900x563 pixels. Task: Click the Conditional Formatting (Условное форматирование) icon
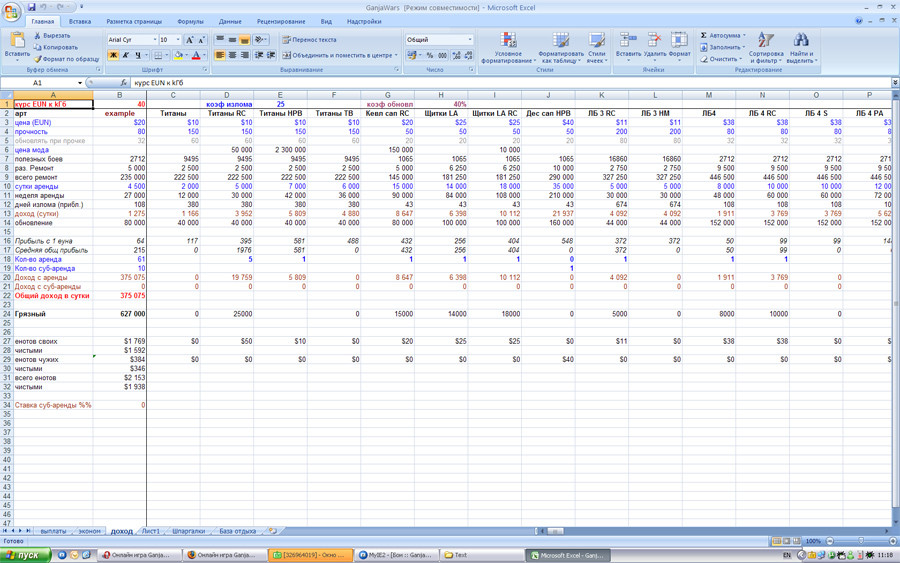click(508, 40)
